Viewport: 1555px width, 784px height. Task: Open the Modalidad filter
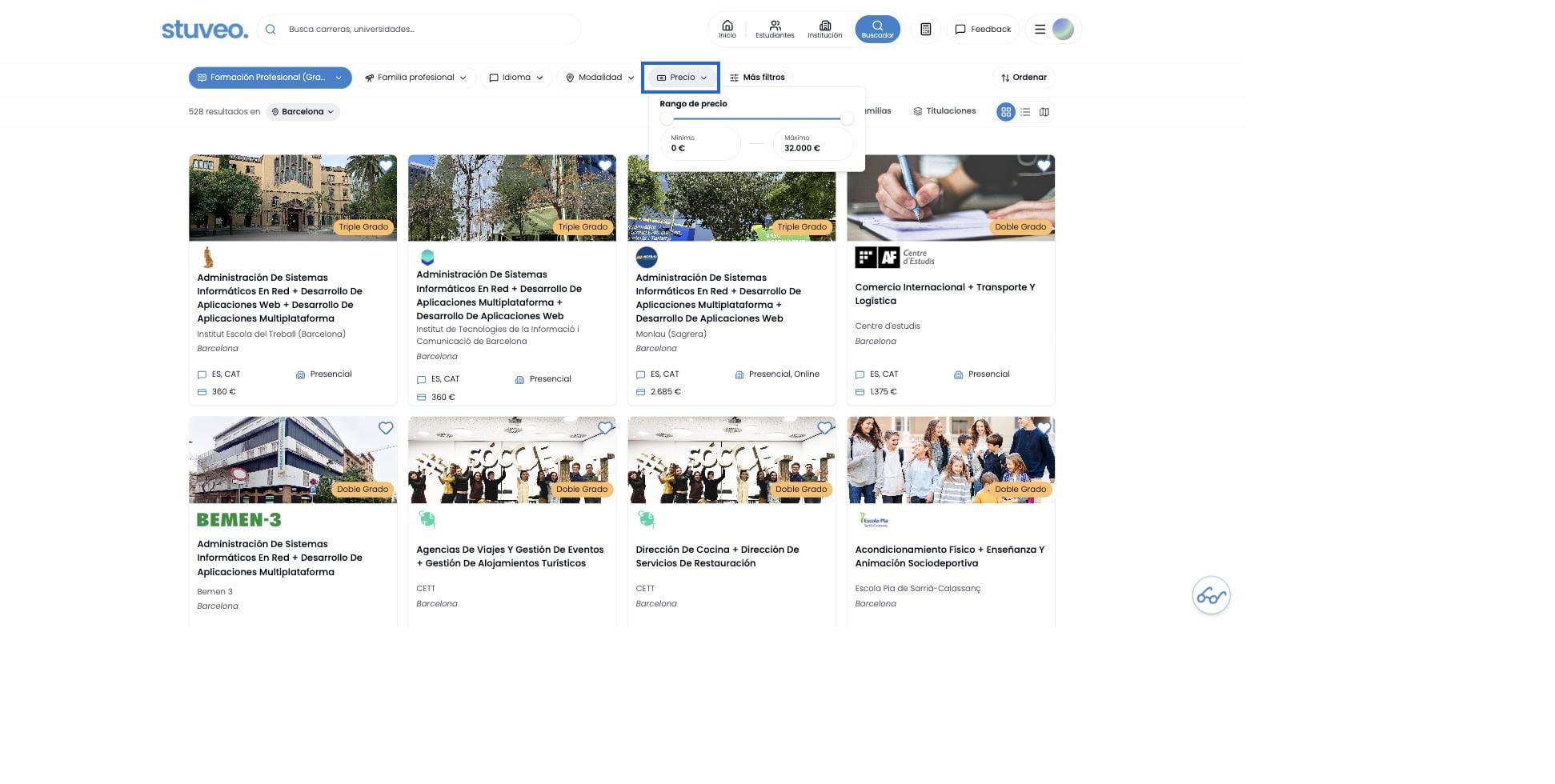(599, 78)
